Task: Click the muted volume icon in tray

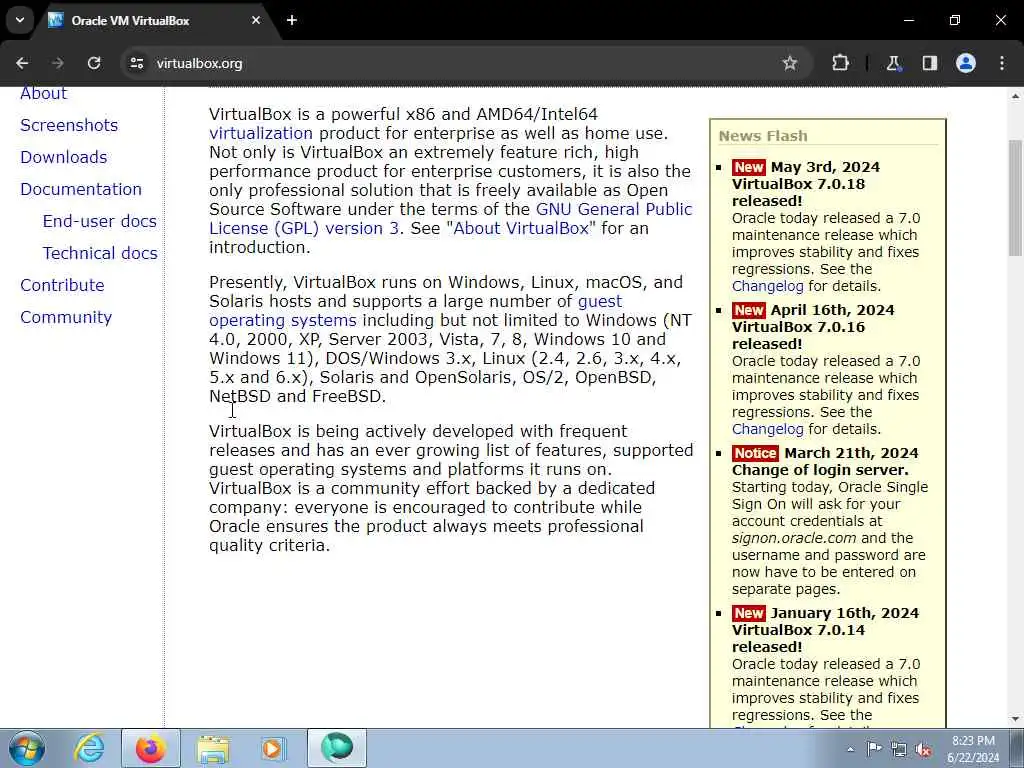Action: tap(923, 749)
